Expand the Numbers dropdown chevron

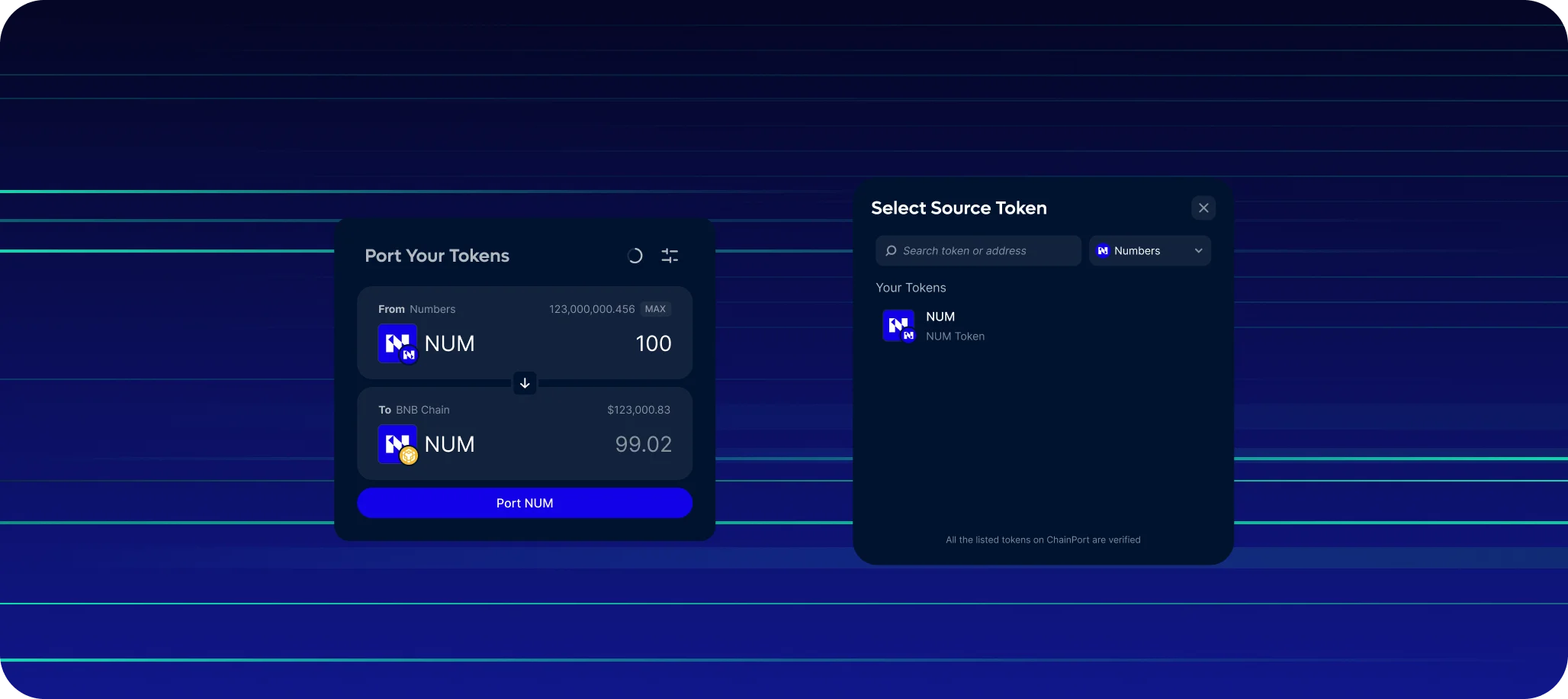(1198, 250)
